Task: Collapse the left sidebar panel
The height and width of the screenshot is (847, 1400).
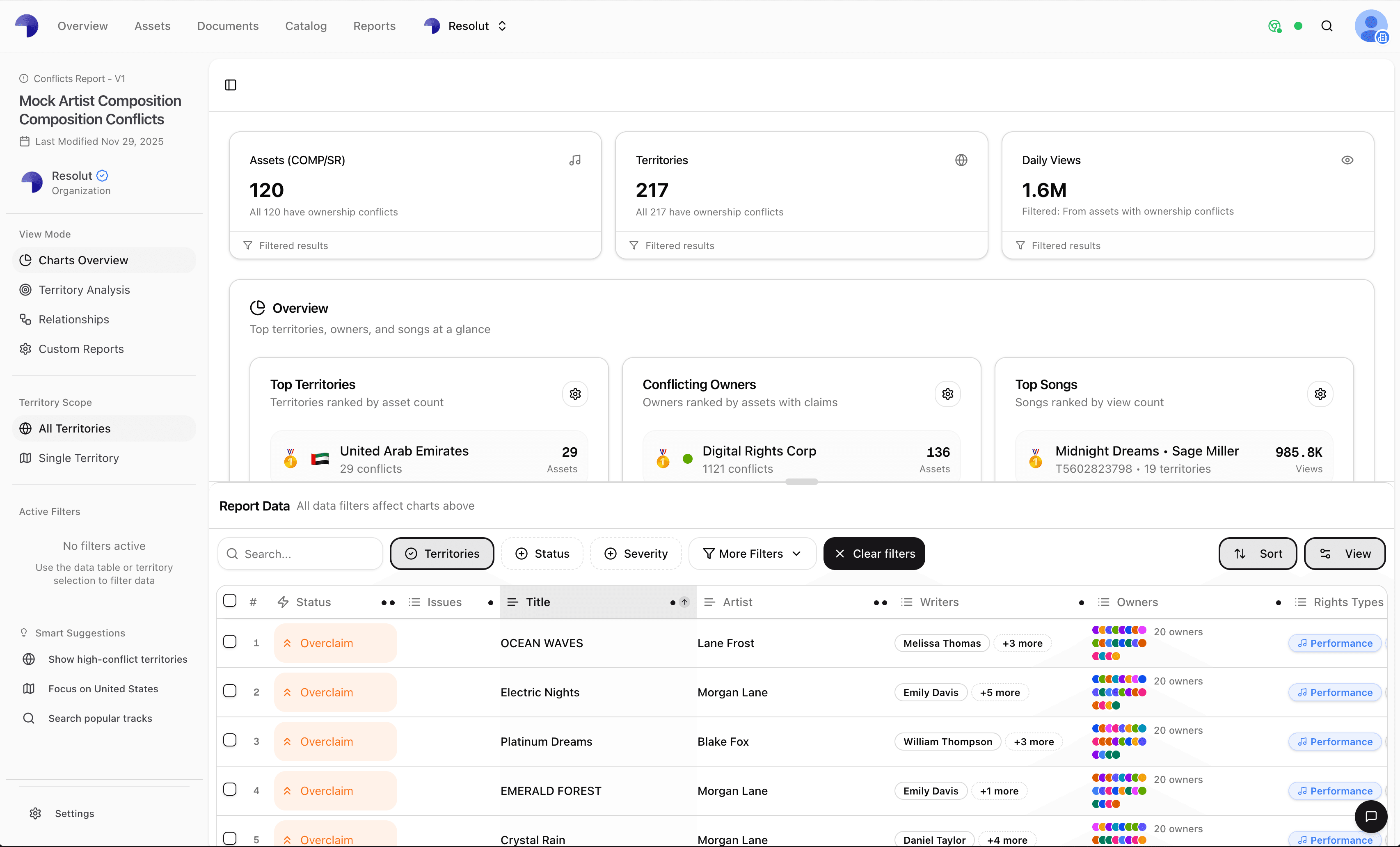Action: 231,85
